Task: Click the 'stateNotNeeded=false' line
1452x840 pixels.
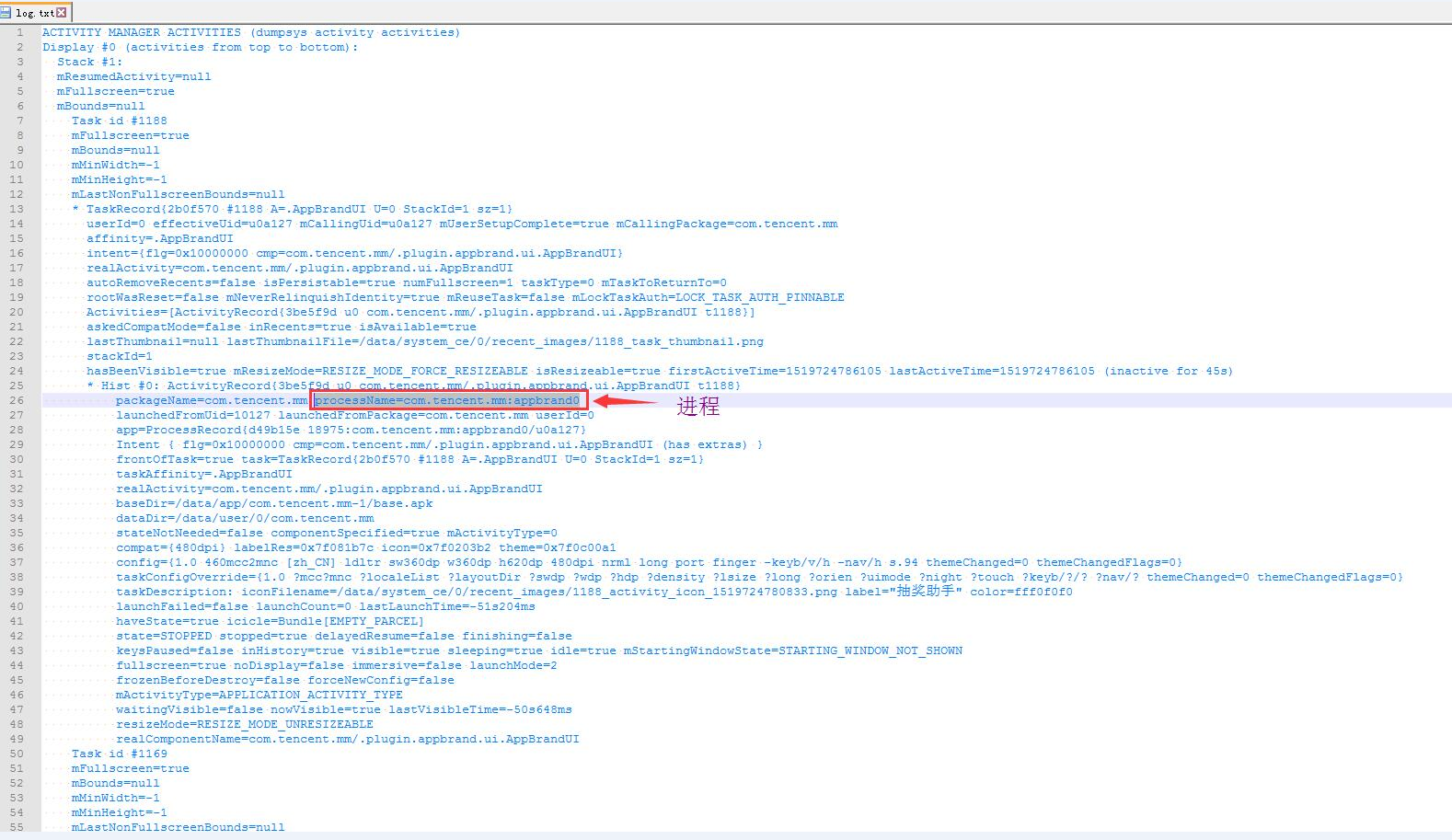Action: click(337, 533)
